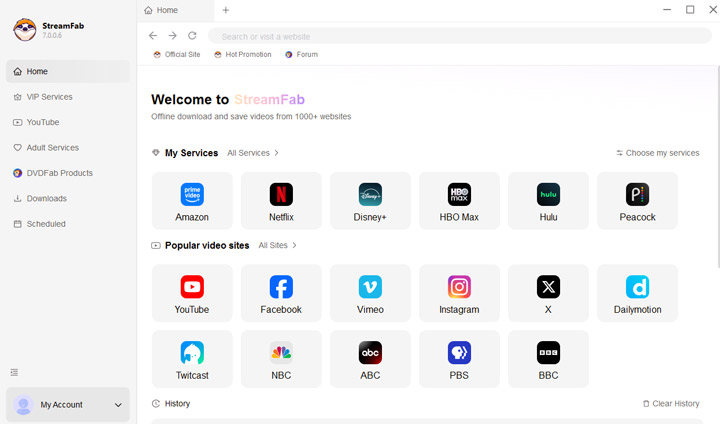The height and width of the screenshot is (424, 720).
Task: Open the Twitcast site tile
Action: (192, 359)
